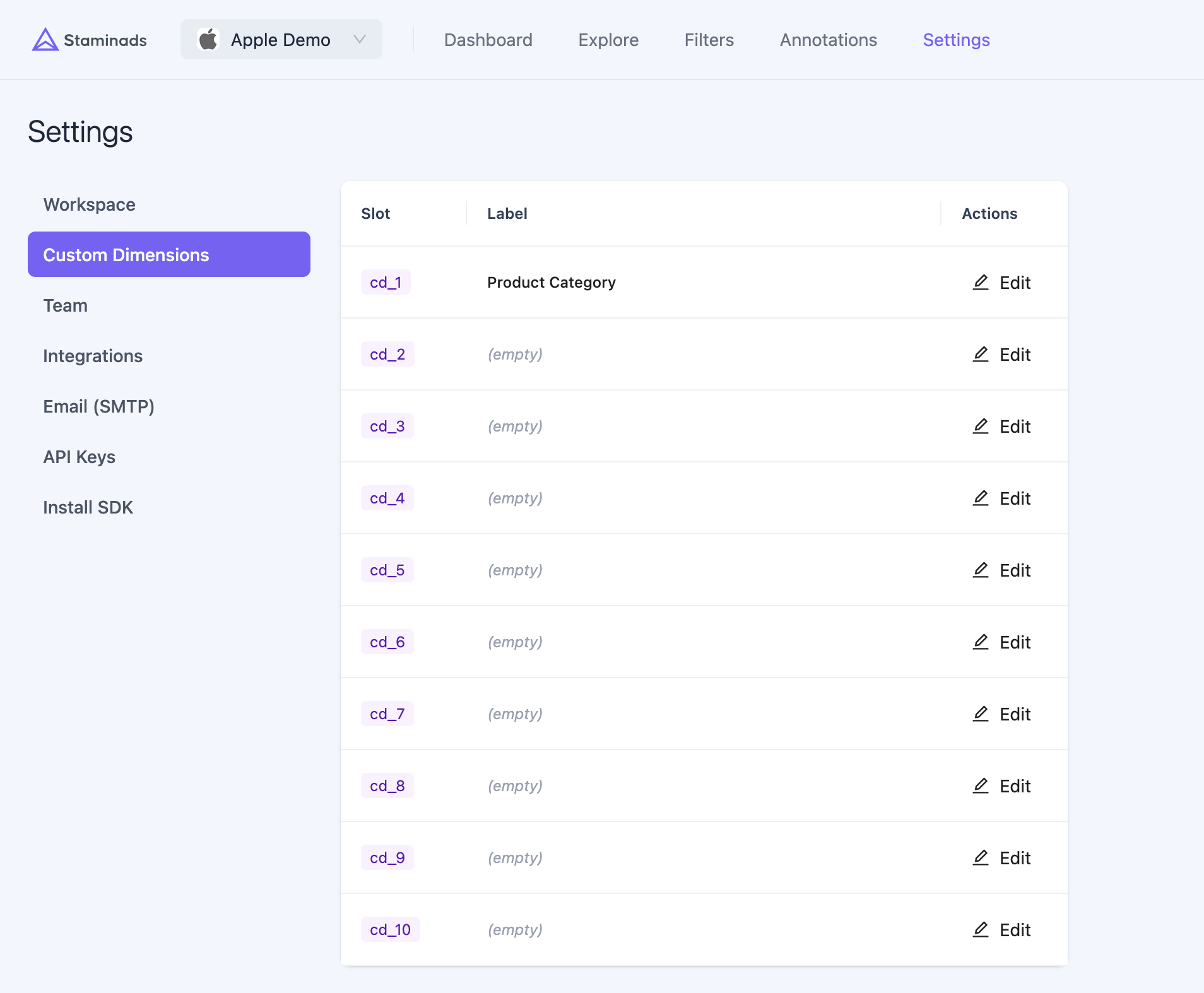1204x993 pixels.
Task: Click the cd_3 slot badge
Action: click(x=387, y=426)
